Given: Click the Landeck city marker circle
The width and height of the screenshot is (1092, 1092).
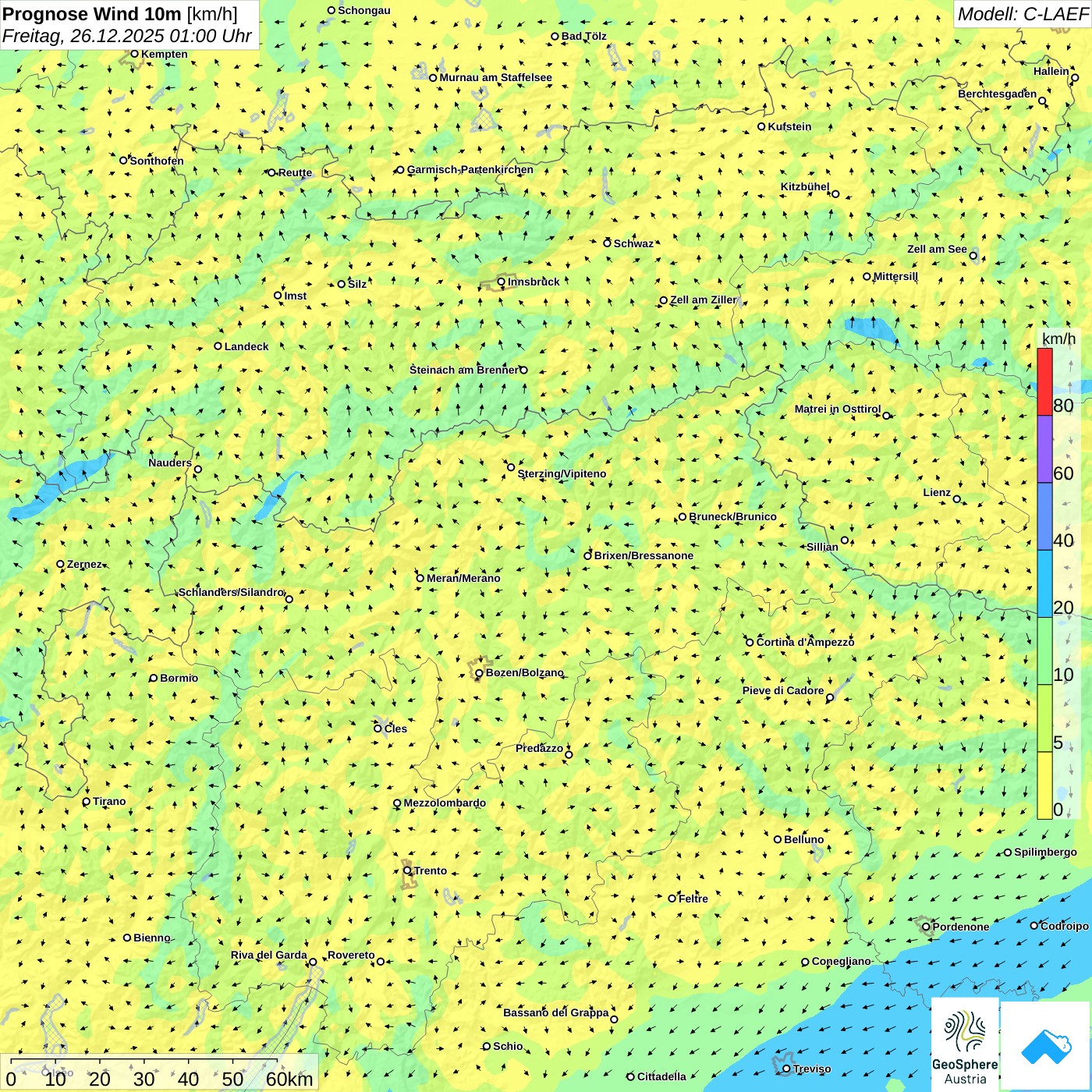Looking at the screenshot, I should point(218,346).
